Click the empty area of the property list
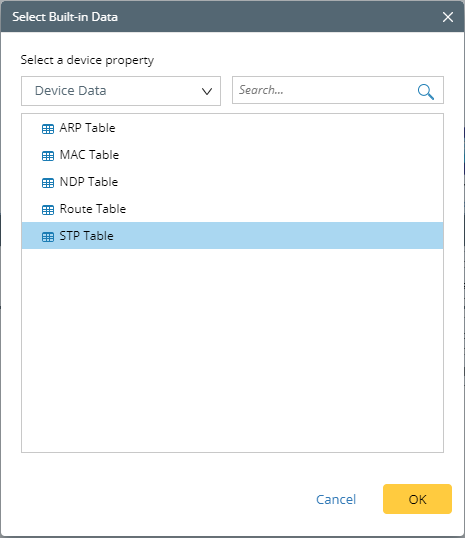465x538 pixels. coord(232,350)
